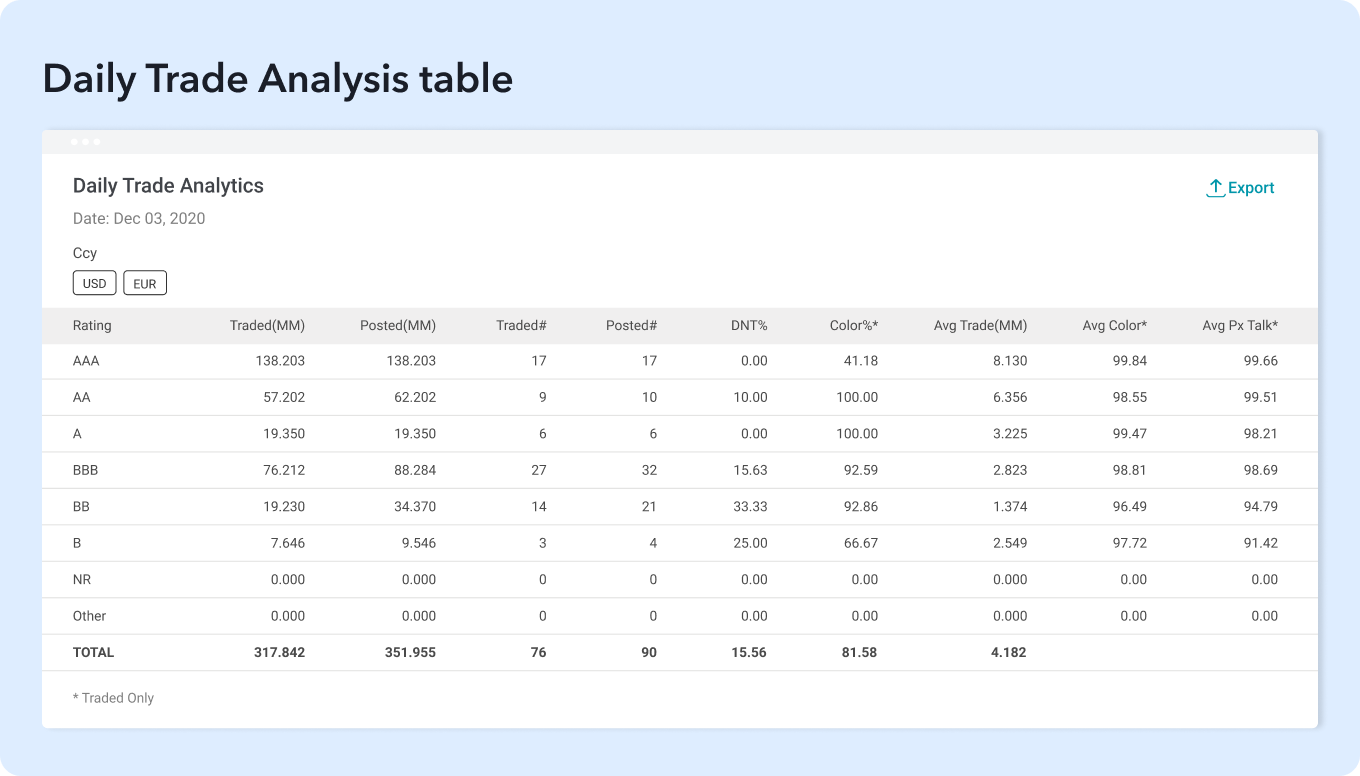Sort by Traded(MM) column header
The width and height of the screenshot is (1360, 776).
coord(267,325)
